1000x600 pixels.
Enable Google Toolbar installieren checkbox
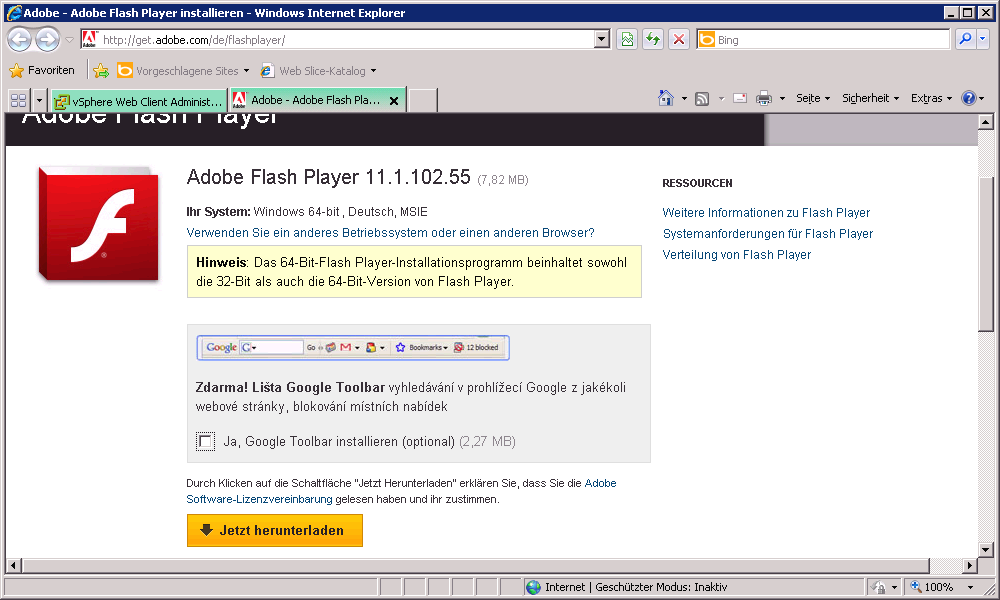click(x=206, y=441)
